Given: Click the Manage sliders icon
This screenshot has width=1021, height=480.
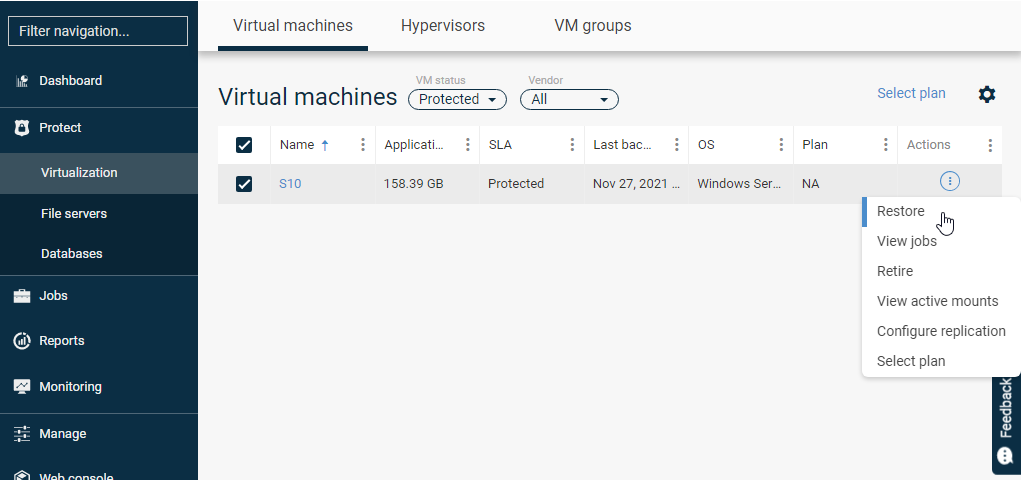Looking at the screenshot, I should point(22,434).
